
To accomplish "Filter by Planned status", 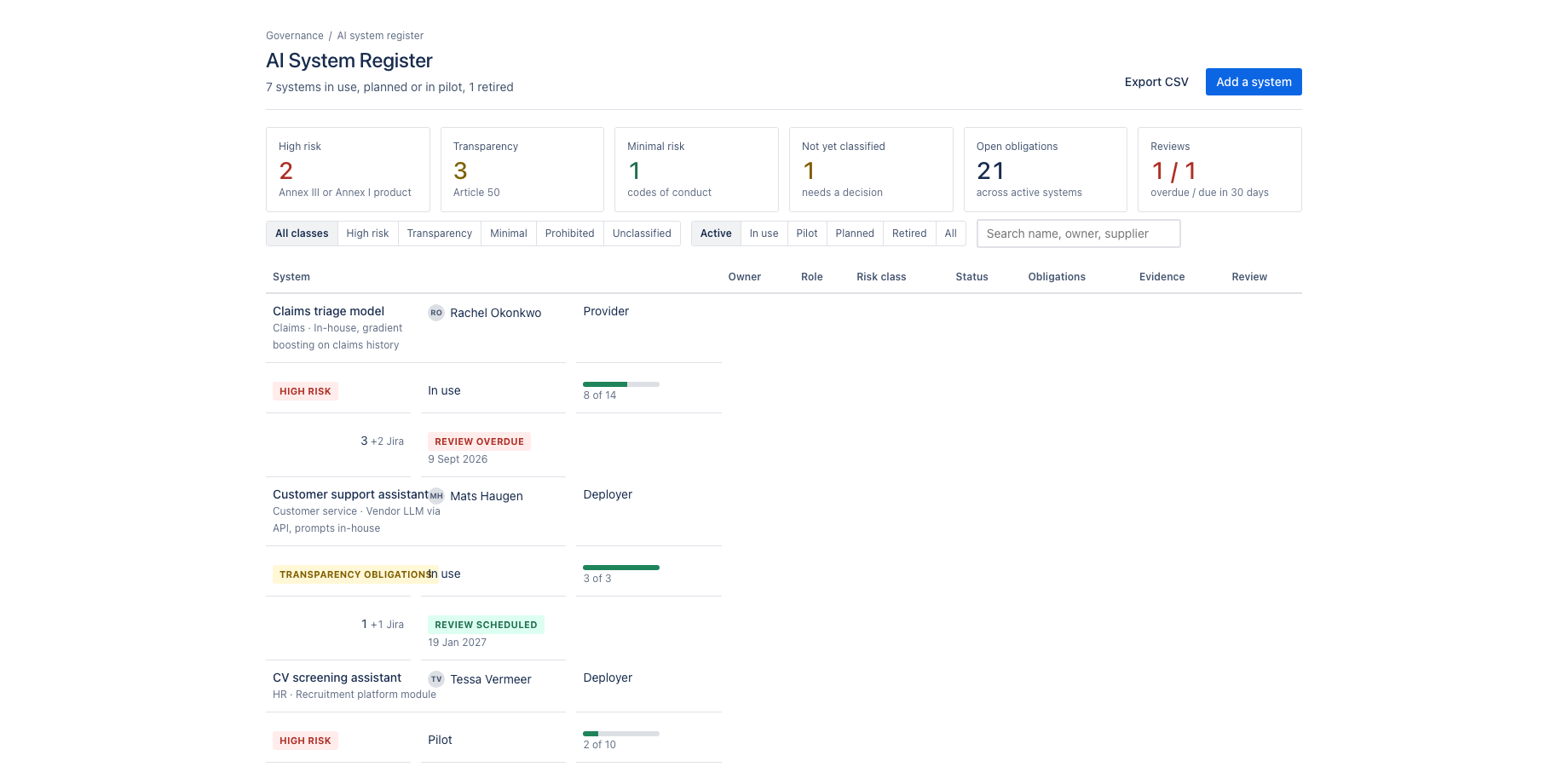I will (x=855, y=234).
